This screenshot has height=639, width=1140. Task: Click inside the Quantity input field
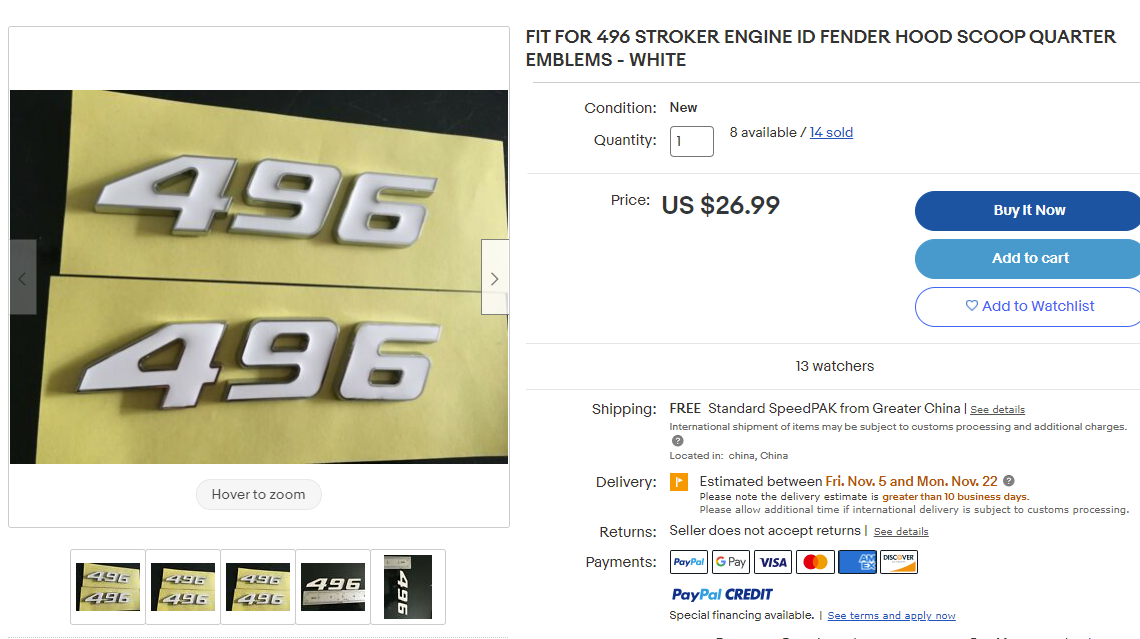pos(691,140)
